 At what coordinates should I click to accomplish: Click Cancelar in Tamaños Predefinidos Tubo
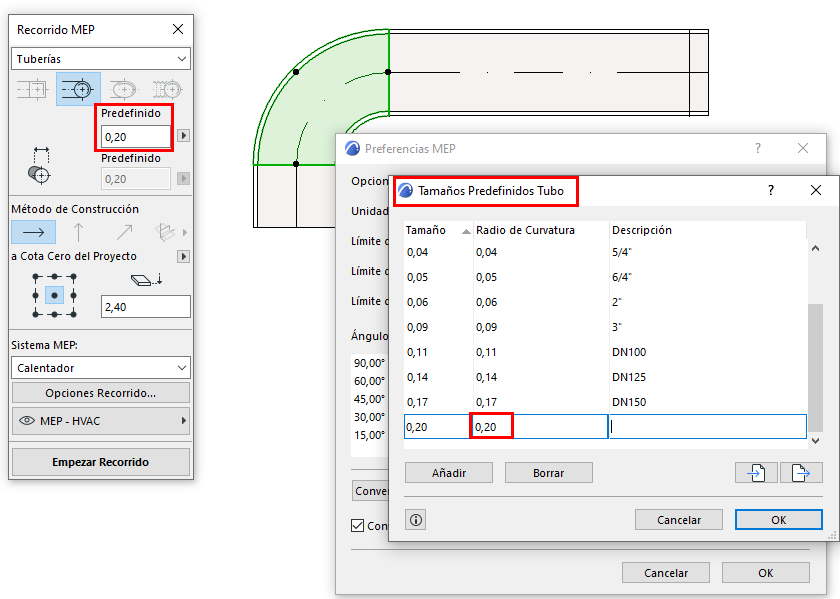click(679, 520)
